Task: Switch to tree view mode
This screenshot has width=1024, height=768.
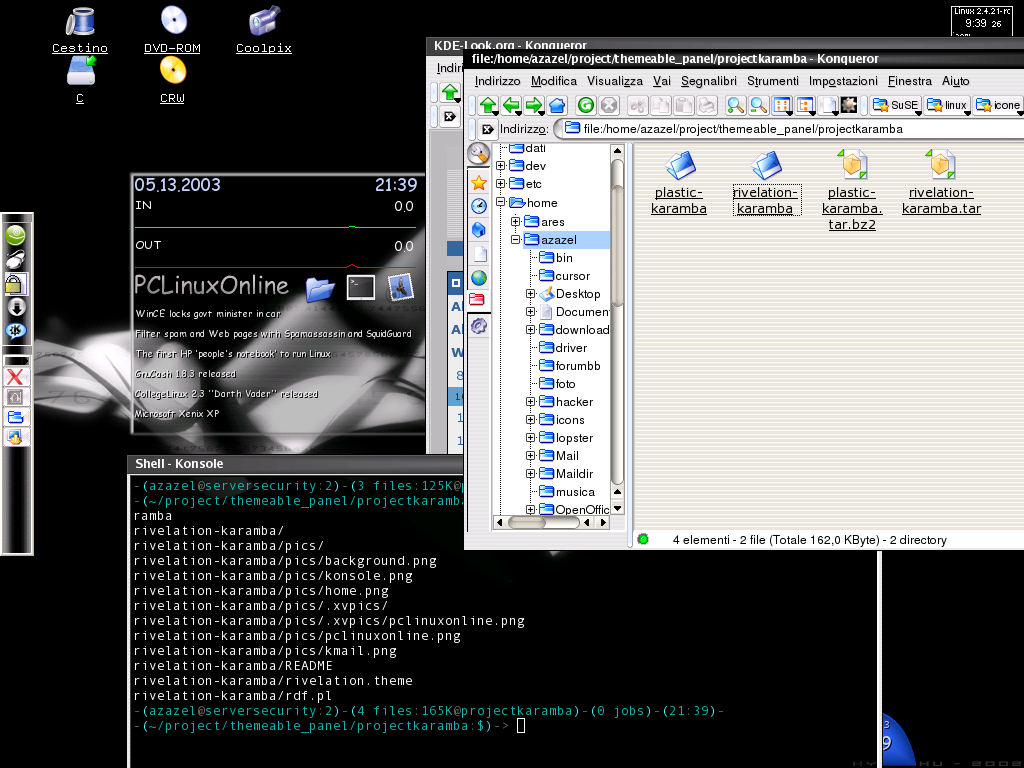Action: 806,105
